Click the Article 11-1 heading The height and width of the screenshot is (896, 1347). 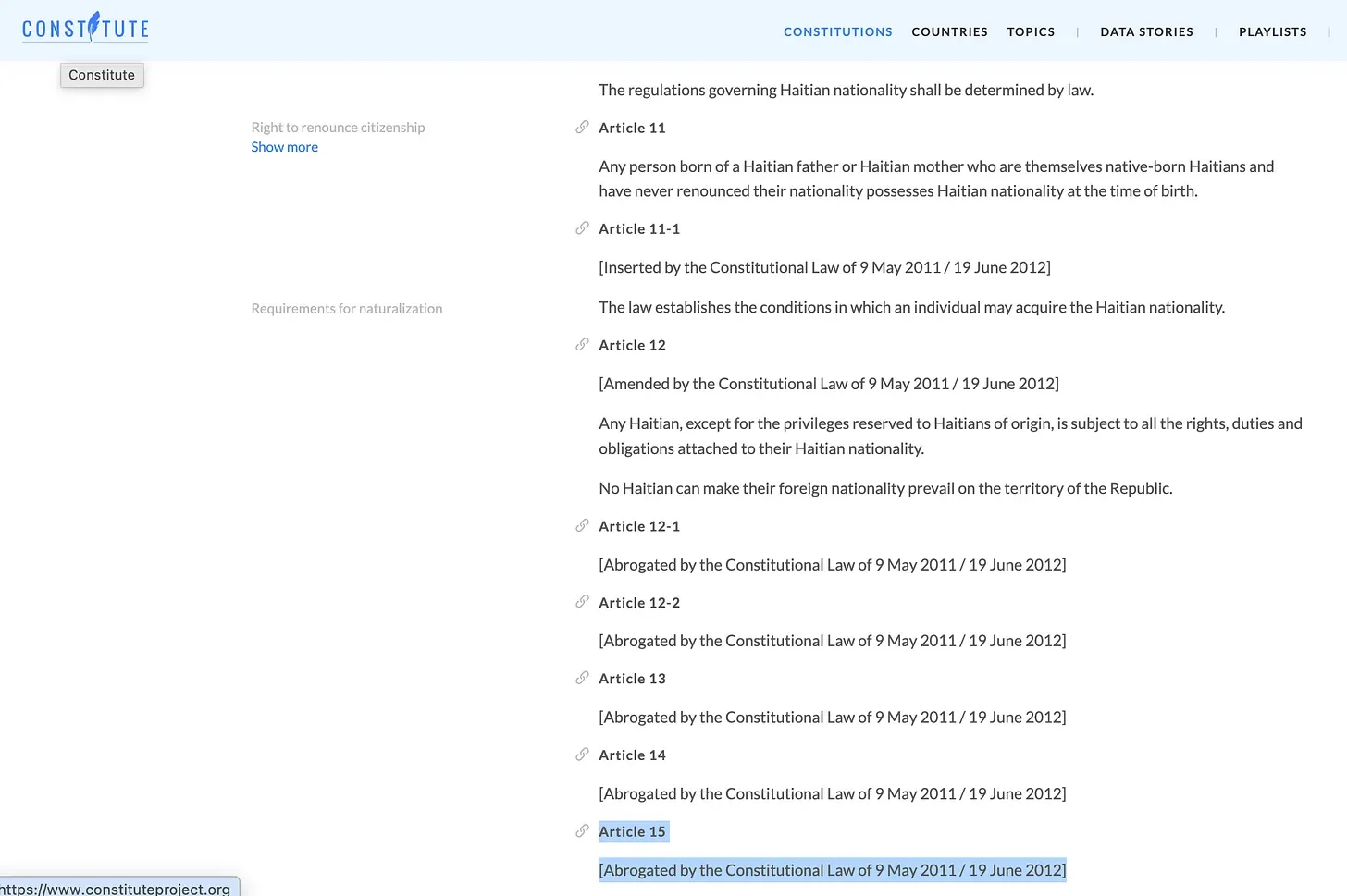tap(639, 228)
